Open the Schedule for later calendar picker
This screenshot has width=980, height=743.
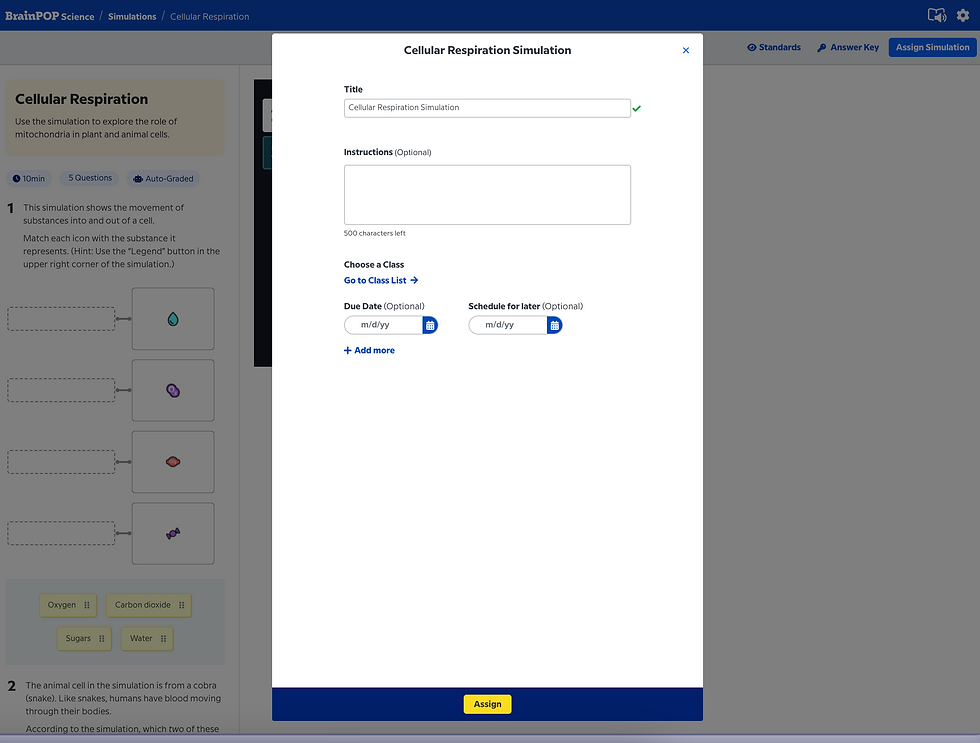[554, 325]
